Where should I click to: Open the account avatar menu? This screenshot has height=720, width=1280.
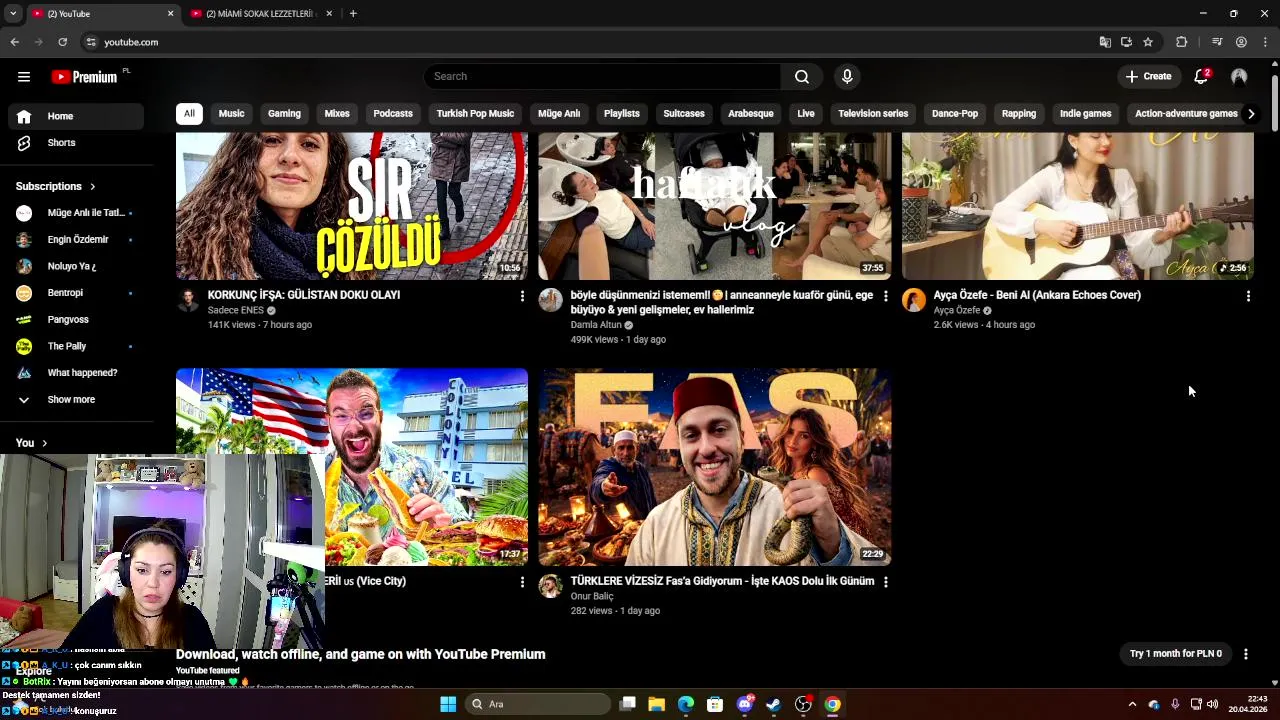1239,77
